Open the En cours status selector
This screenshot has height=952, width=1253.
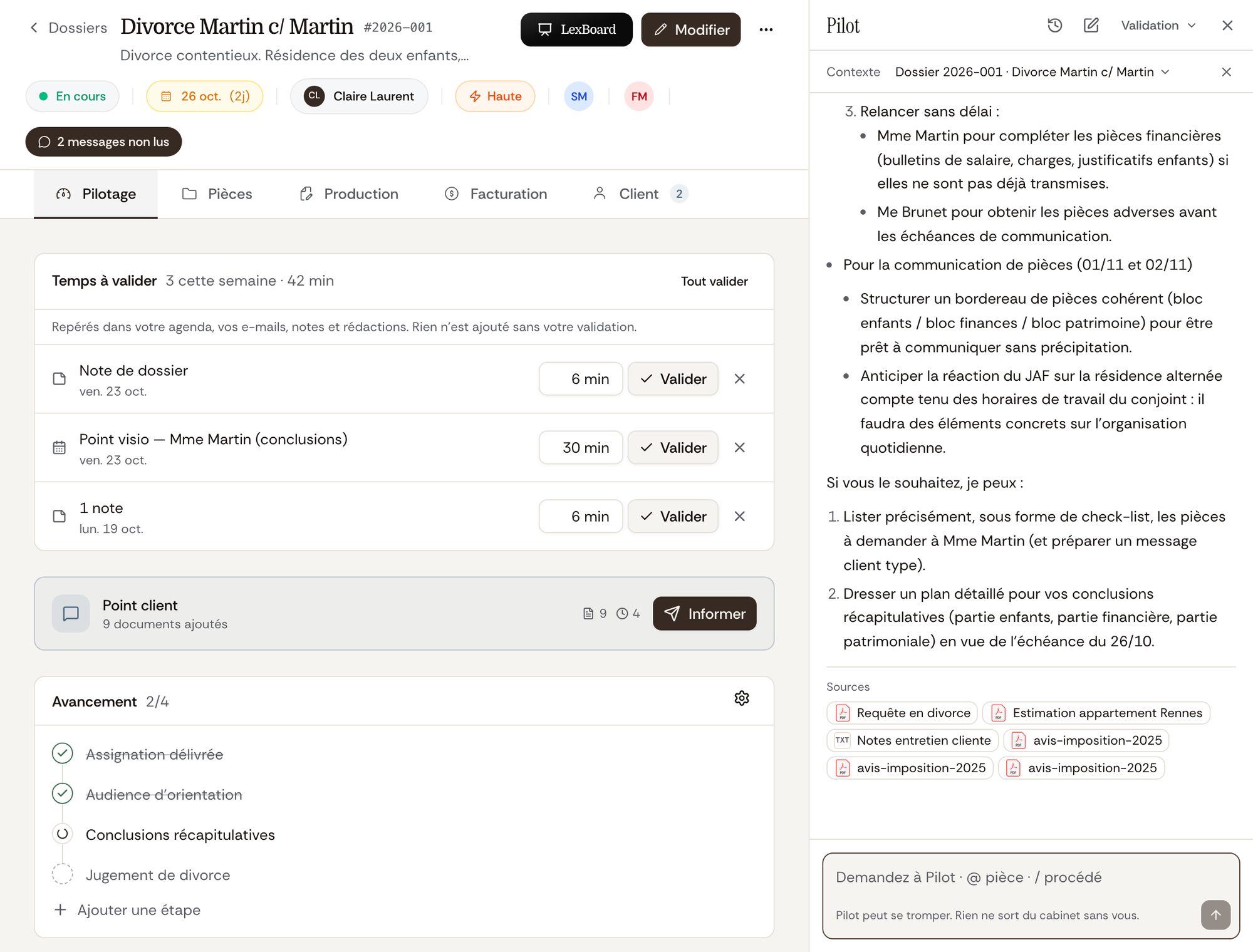pyautogui.click(x=73, y=96)
